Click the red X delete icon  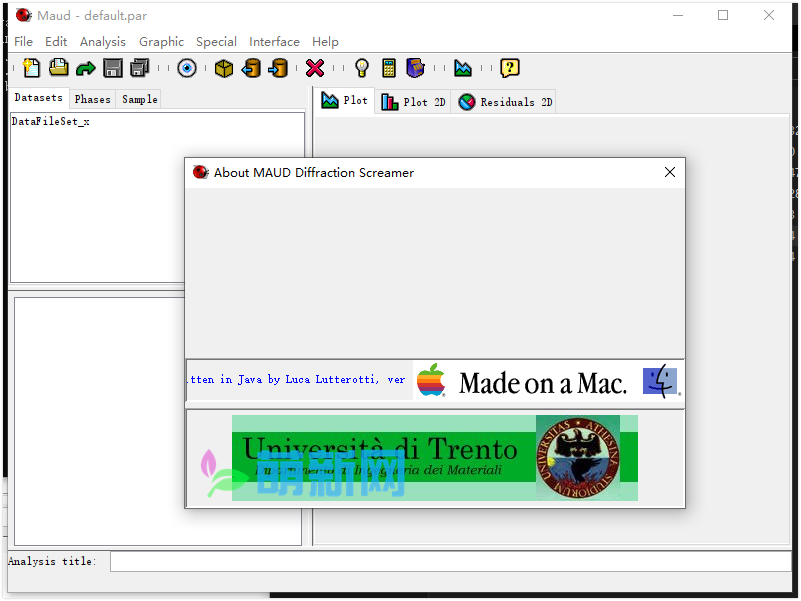315,68
